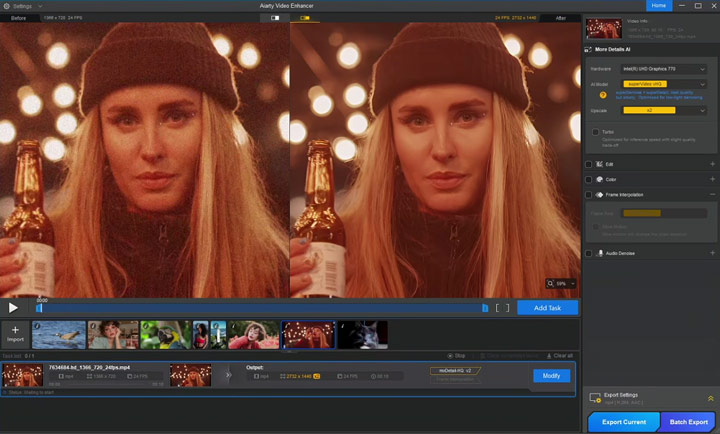Click the timeline end marker
Viewport: 720px width, 434px height.
point(485,308)
